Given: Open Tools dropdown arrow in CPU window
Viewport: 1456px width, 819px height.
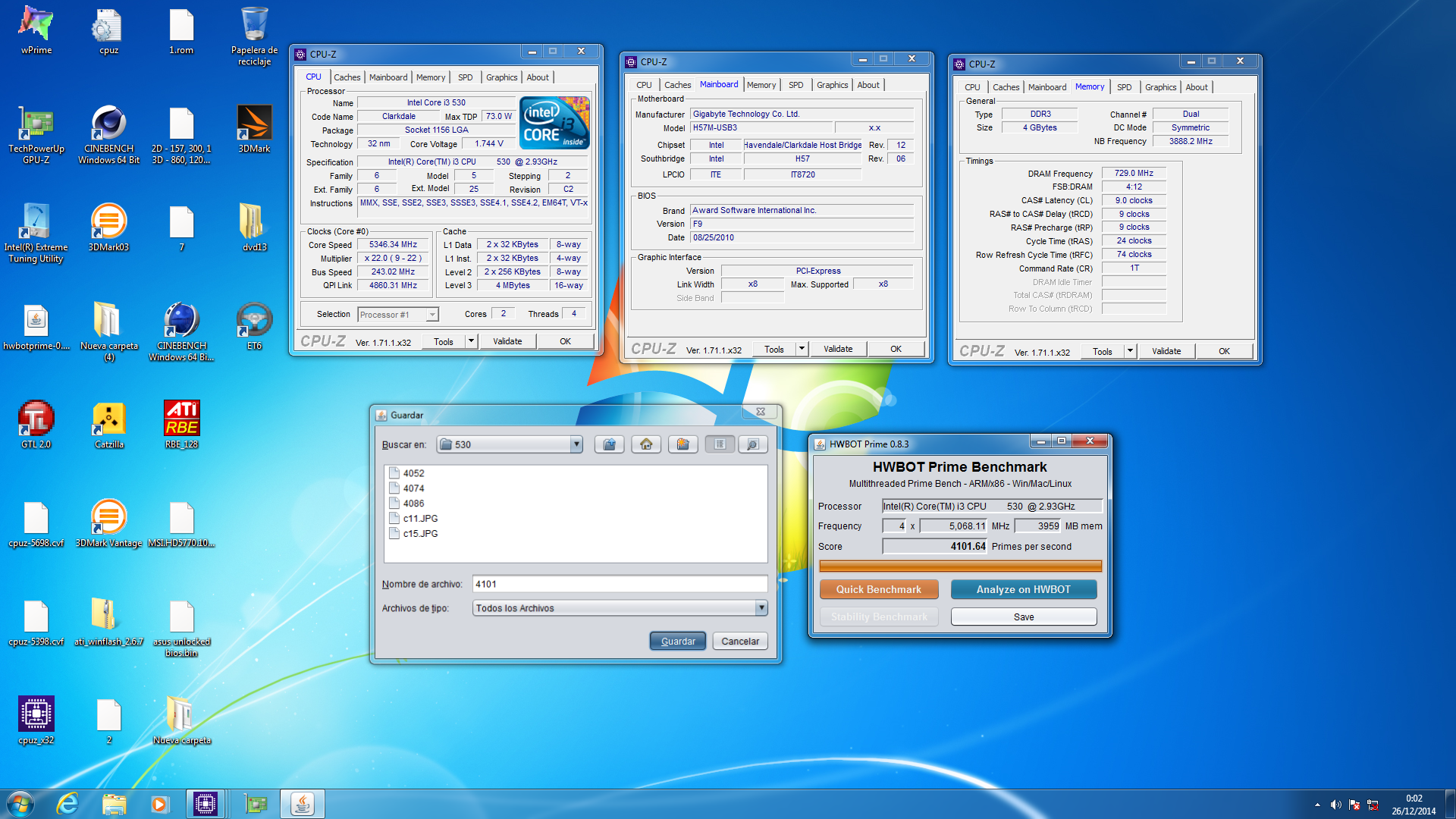Looking at the screenshot, I should point(471,341).
